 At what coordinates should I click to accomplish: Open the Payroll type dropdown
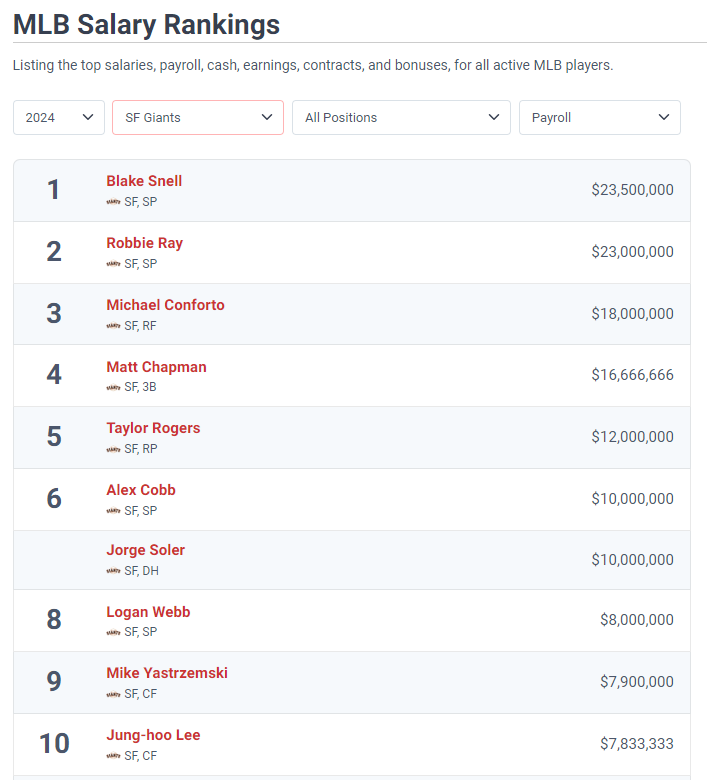(600, 117)
